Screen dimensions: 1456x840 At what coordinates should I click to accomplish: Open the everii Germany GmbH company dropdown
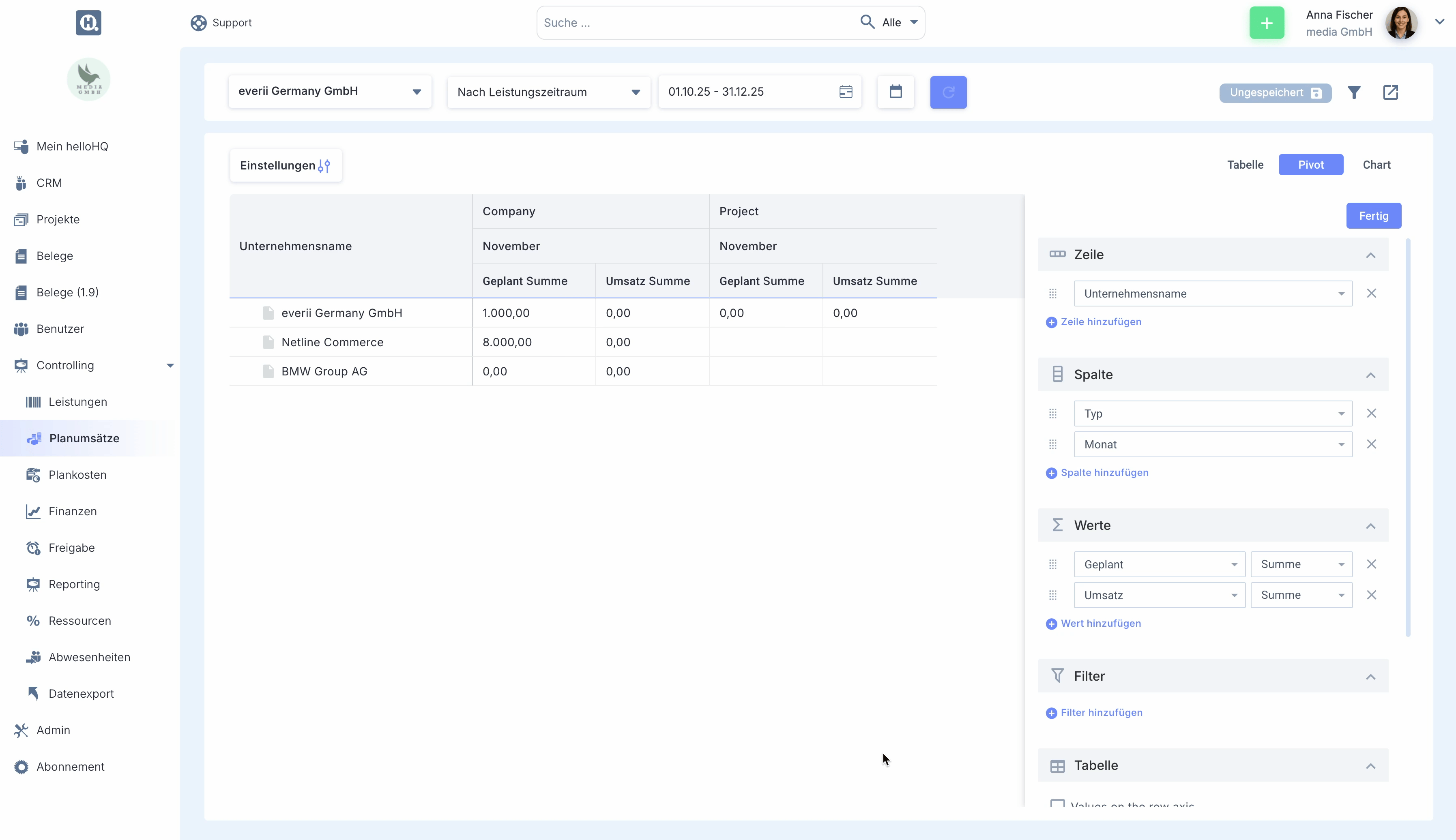coord(329,91)
